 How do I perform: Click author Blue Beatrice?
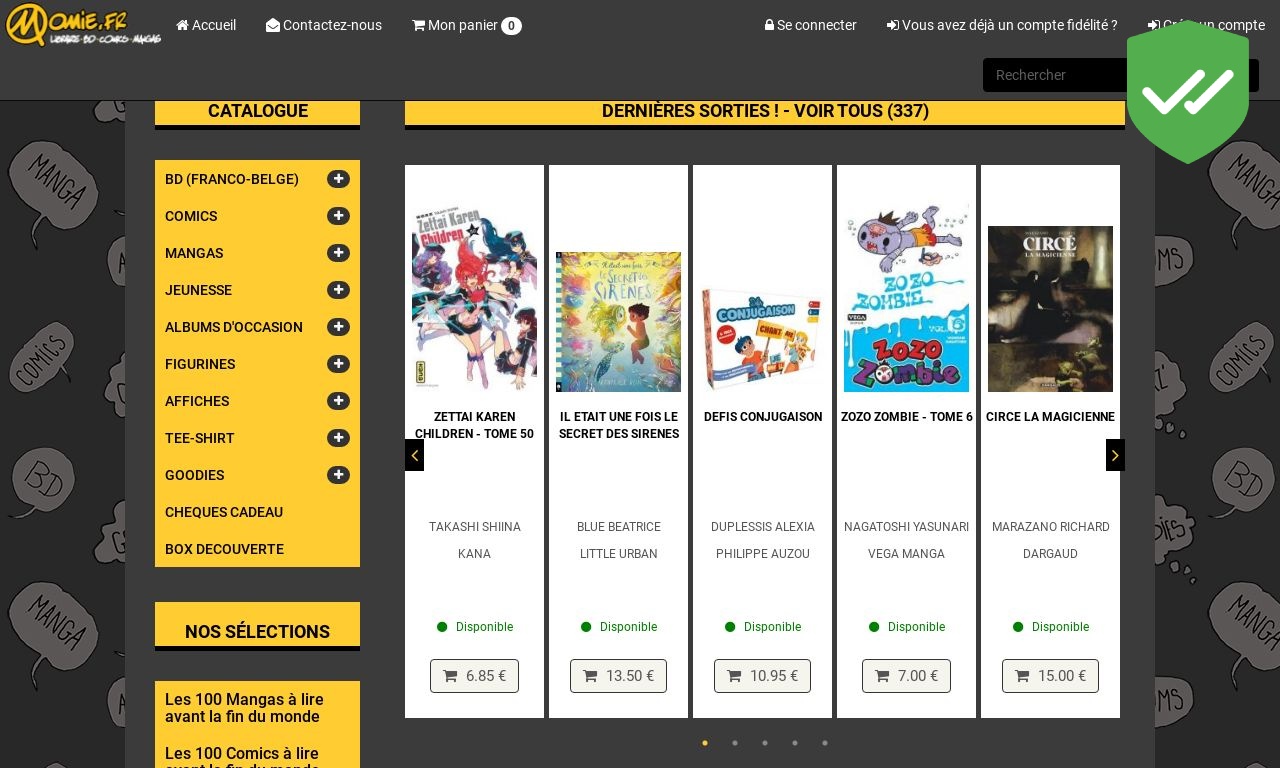pos(619,527)
